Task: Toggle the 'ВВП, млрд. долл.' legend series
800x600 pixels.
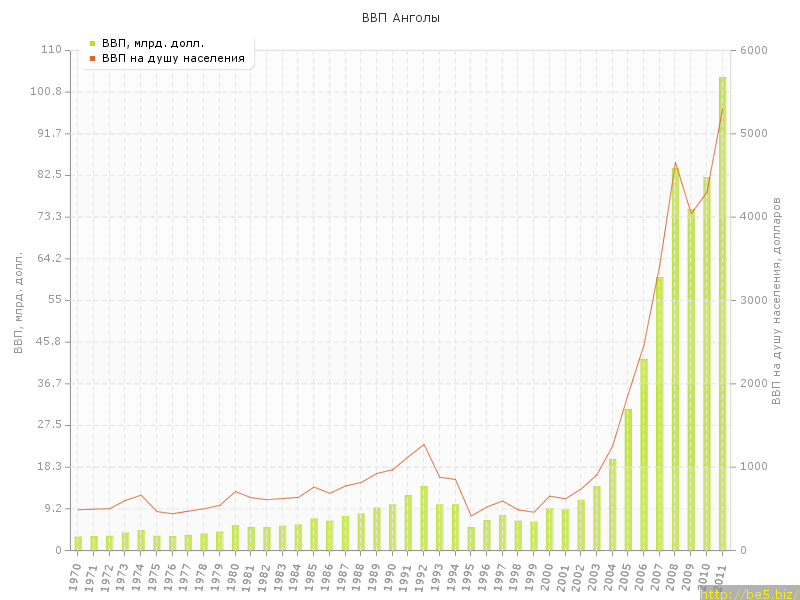Action: 153,43
